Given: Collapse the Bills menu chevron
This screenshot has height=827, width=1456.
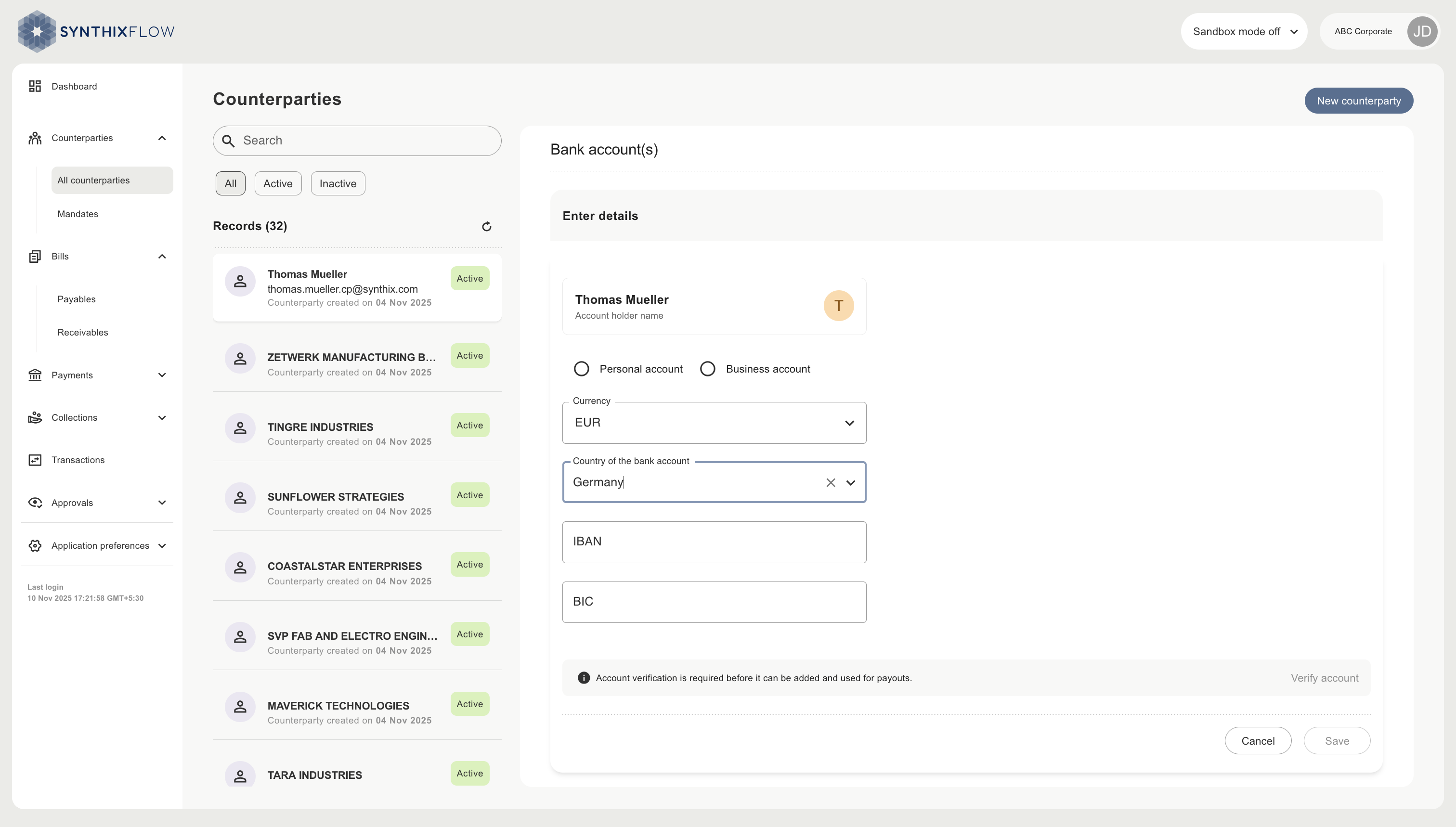Looking at the screenshot, I should 162,256.
